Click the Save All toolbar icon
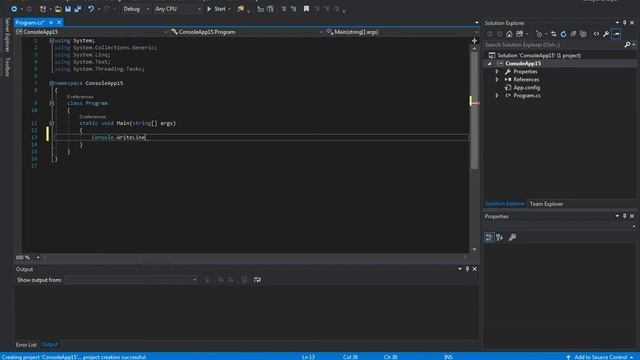The height and width of the screenshot is (360, 640). pyautogui.click(x=78, y=9)
